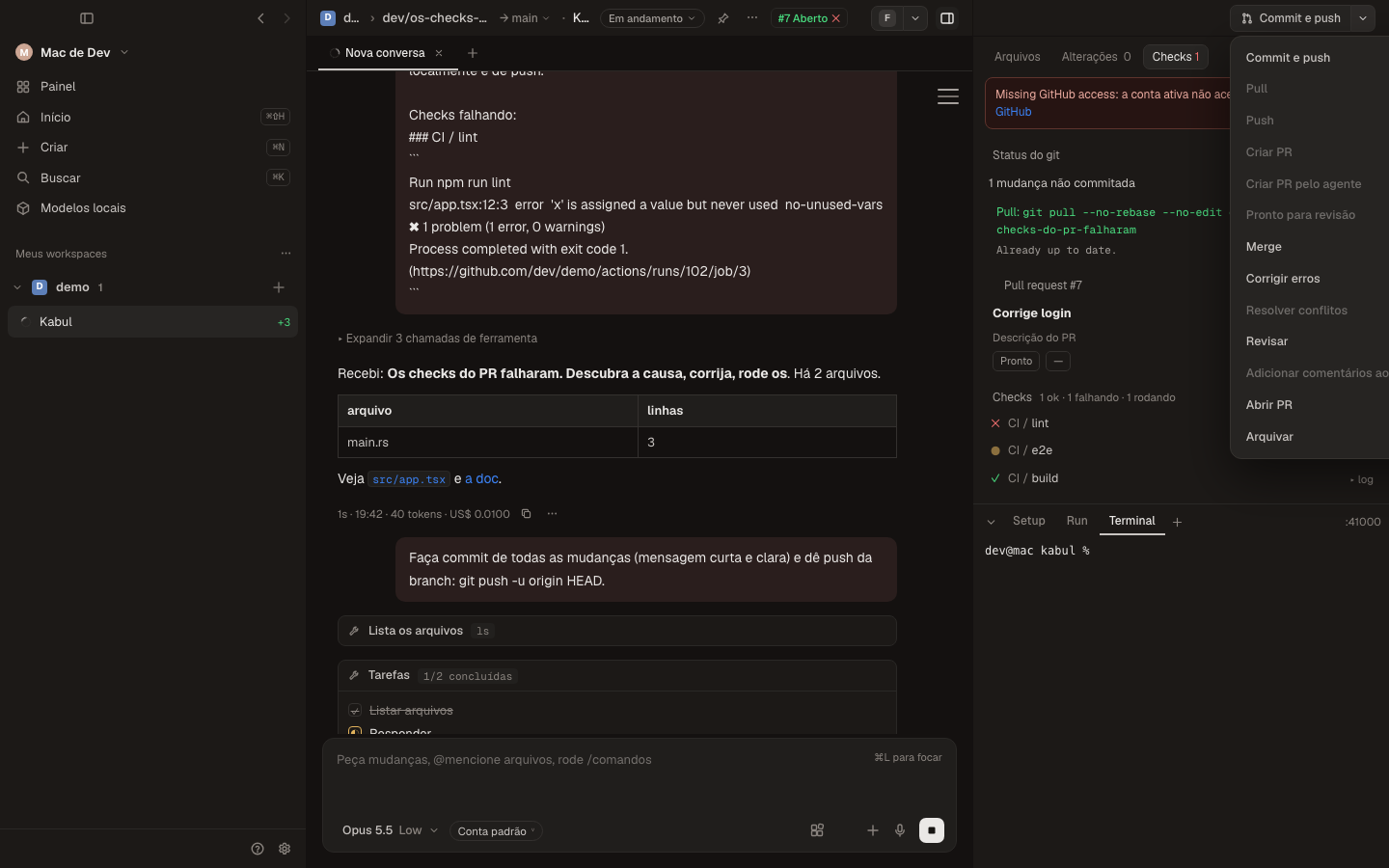Copy the message with the copy icon

click(x=527, y=514)
